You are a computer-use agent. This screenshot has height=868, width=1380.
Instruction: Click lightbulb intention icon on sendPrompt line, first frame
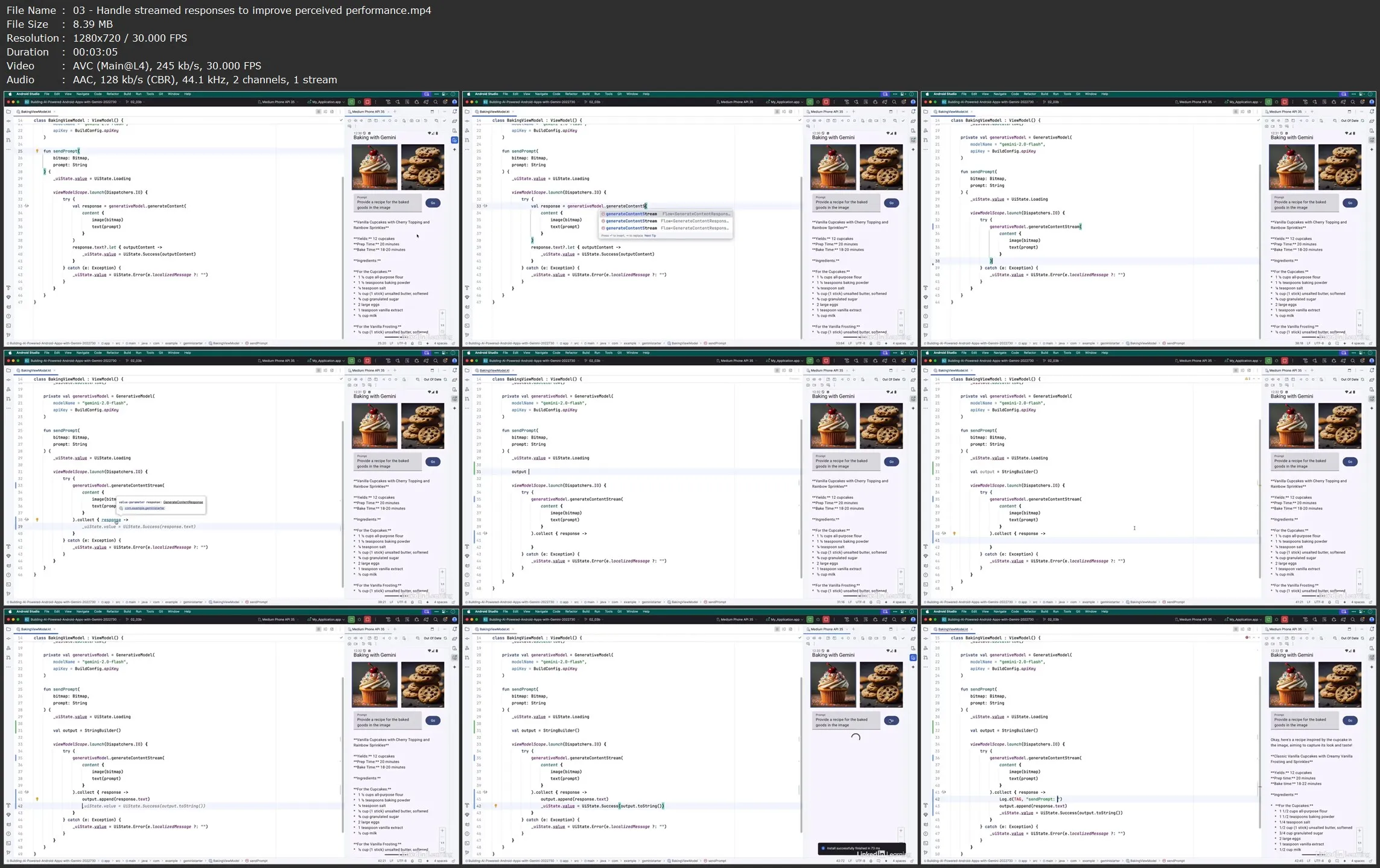click(37, 151)
